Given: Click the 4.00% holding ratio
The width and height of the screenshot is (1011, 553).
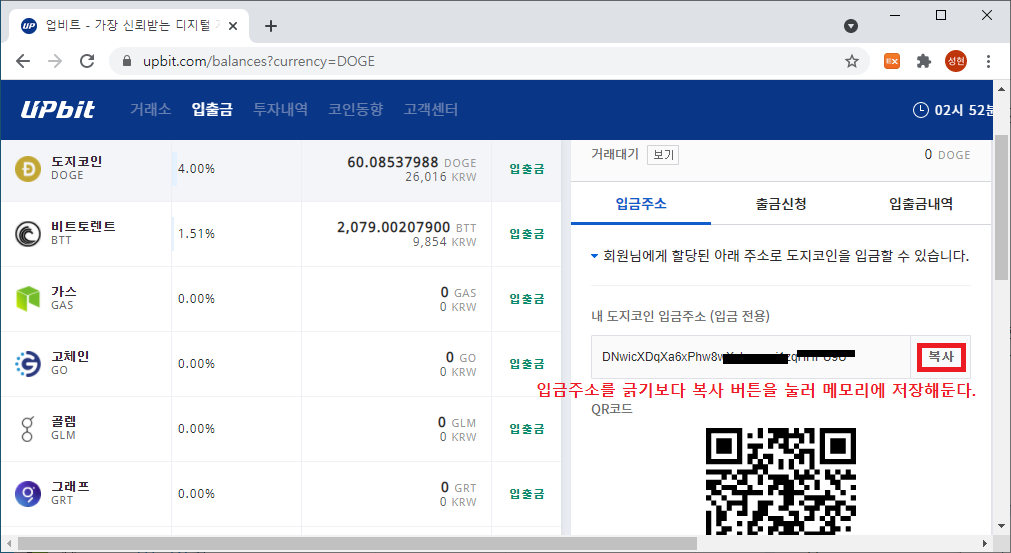Looking at the screenshot, I should 196,169.
